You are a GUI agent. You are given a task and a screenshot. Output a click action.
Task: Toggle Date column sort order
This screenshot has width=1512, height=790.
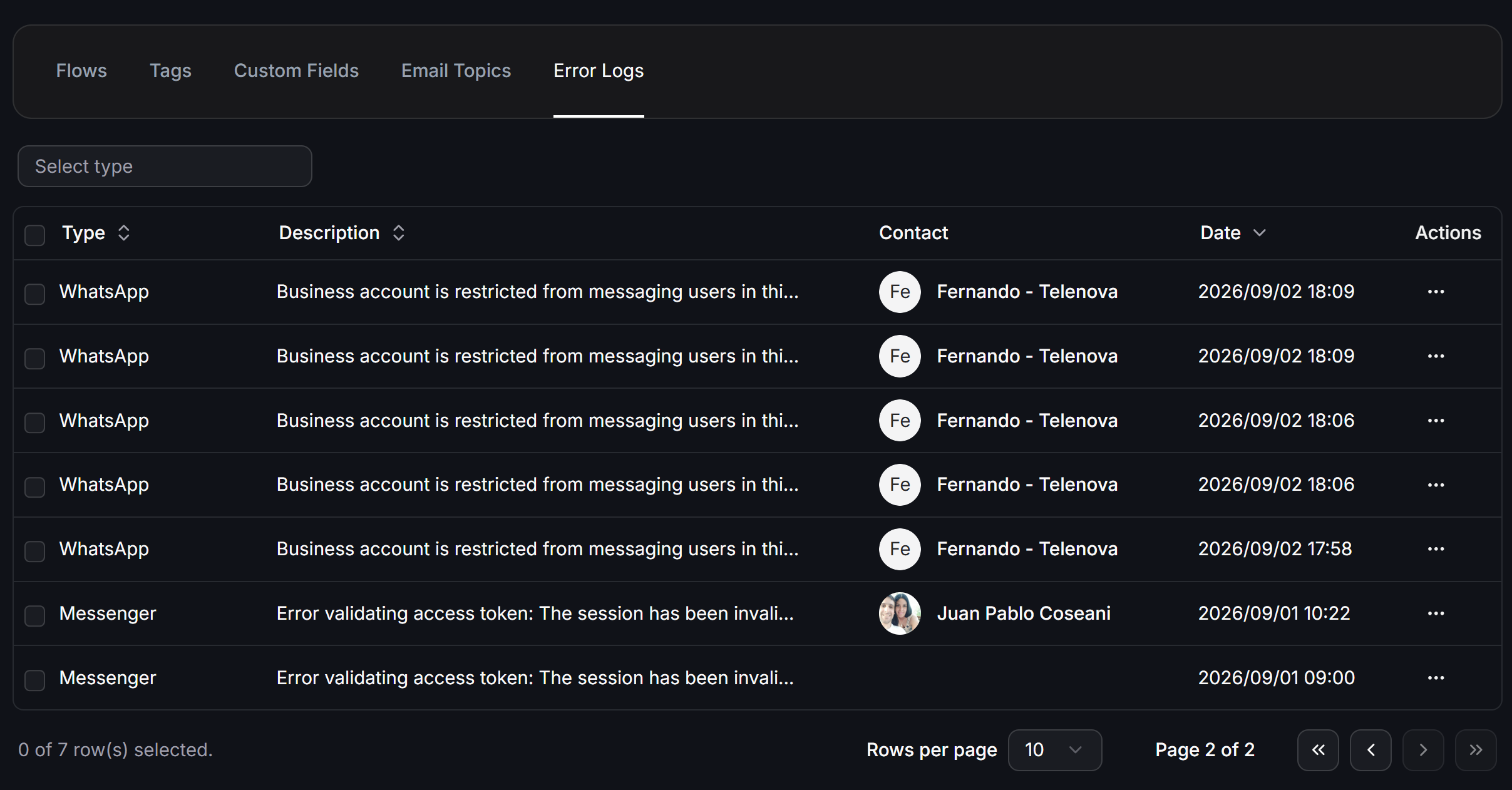pyautogui.click(x=1233, y=233)
